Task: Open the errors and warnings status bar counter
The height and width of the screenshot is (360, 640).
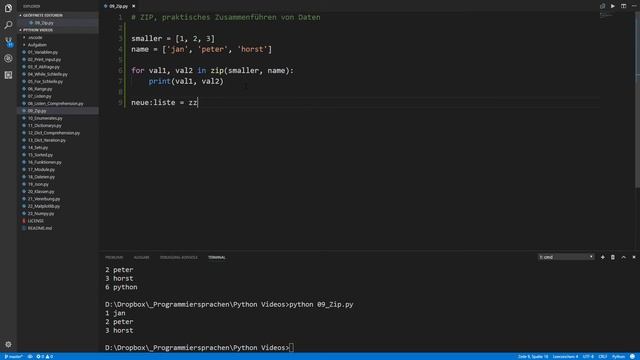Action: coord(44,356)
